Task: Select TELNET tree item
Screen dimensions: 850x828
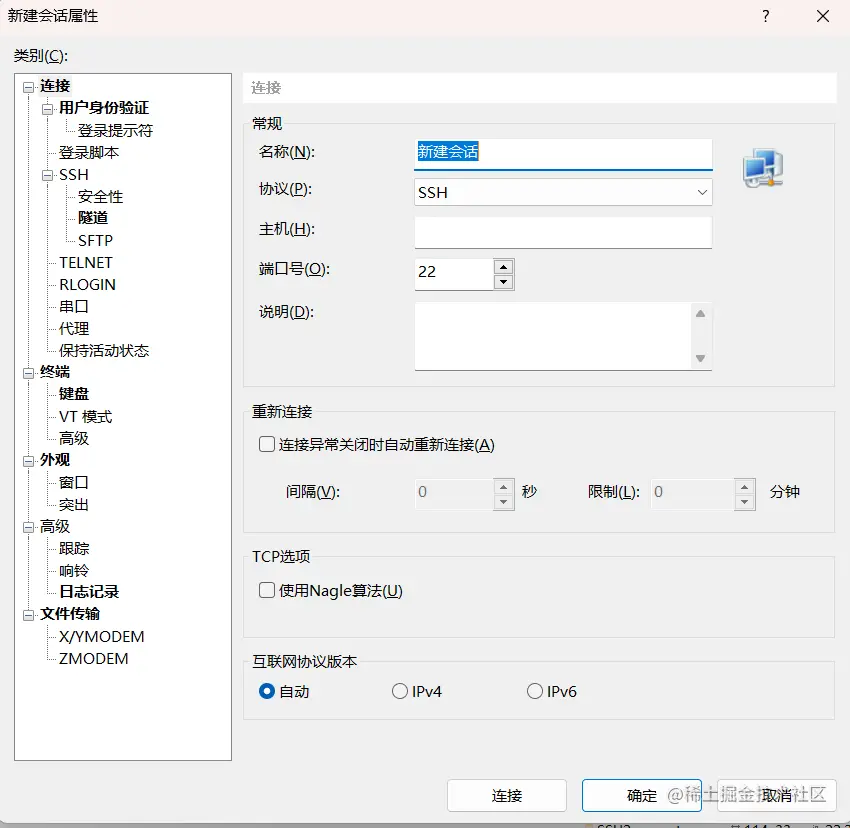Action: point(86,262)
